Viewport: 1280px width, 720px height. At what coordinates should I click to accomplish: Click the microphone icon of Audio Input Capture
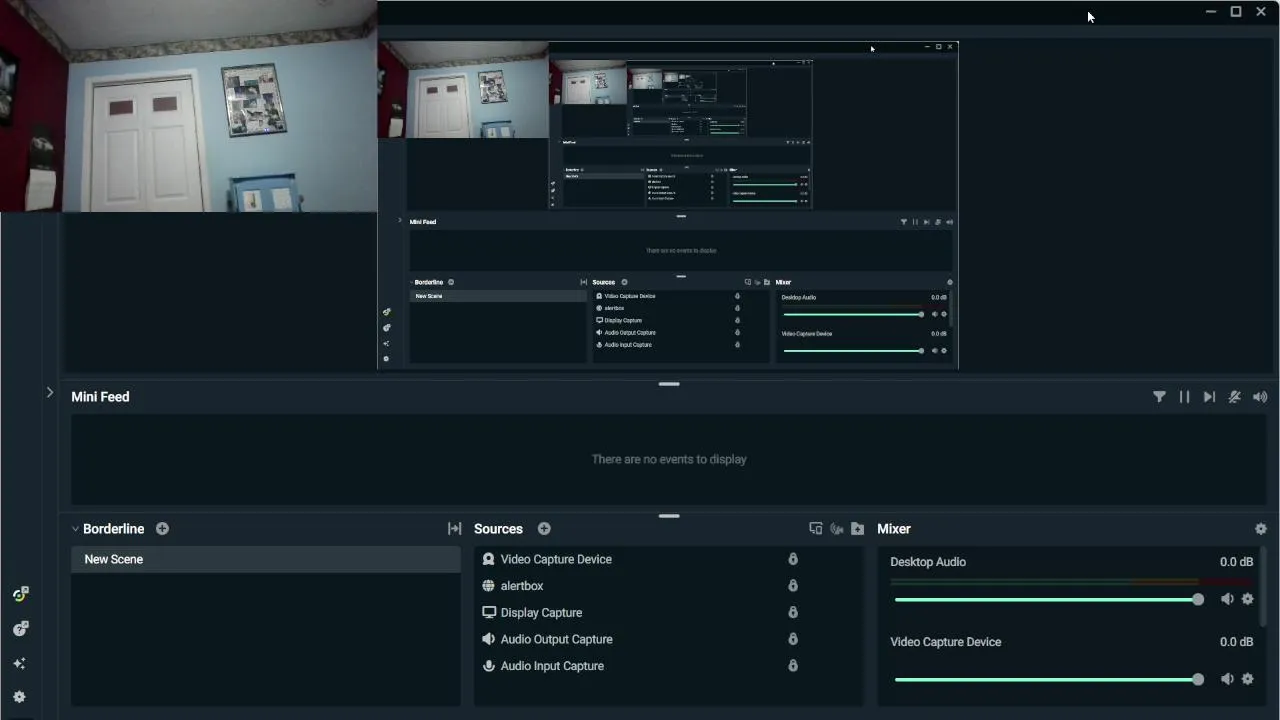pyautogui.click(x=489, y=666)
